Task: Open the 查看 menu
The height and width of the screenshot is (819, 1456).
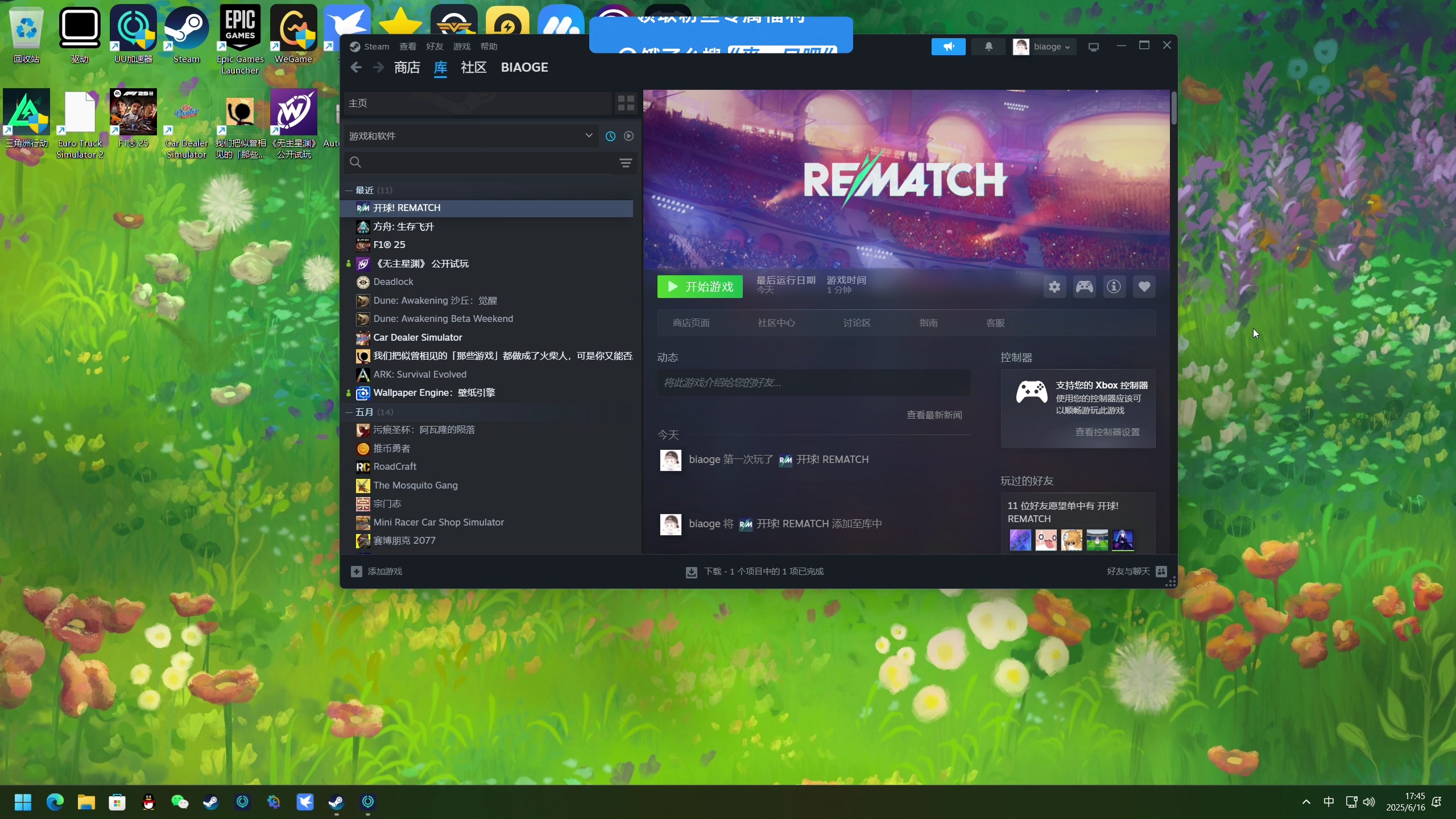Action: tap(408, 47)
